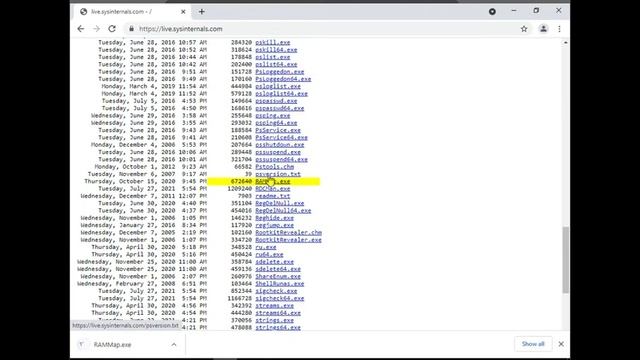640x360 pixels.
Task: Click the 672640 file size text
Action: [241, 182]
